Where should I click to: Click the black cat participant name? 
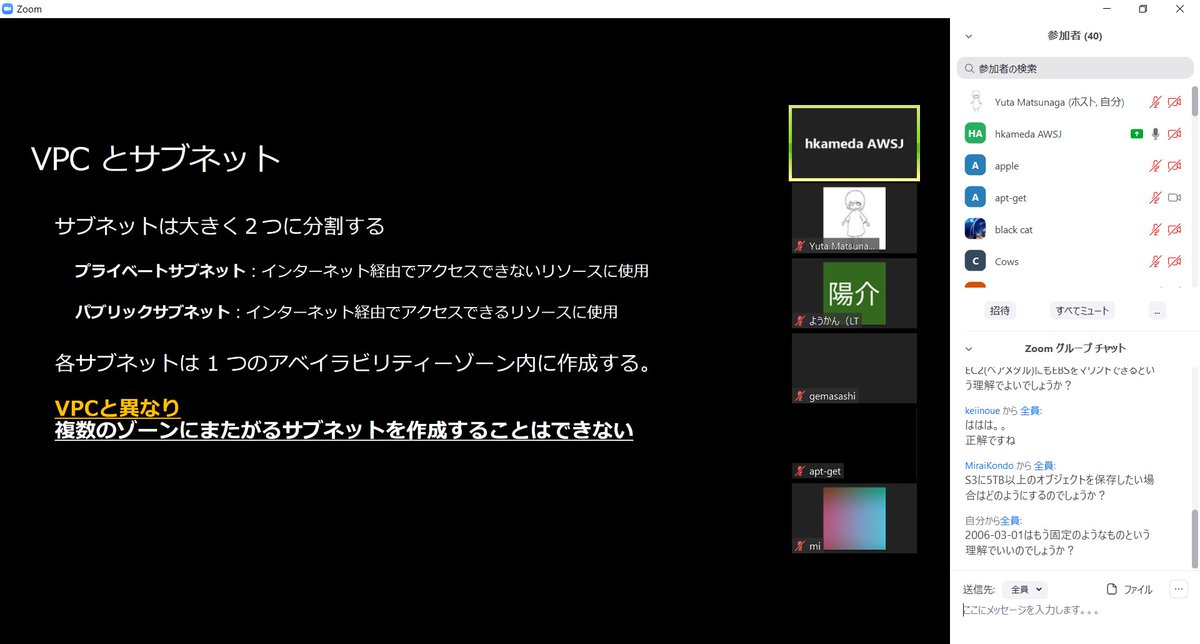pyautogui.click(x=1013, y=230)
